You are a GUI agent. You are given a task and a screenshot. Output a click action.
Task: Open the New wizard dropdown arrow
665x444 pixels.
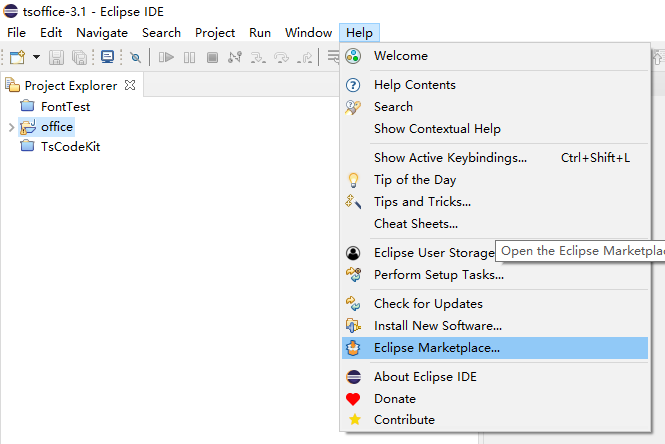(36, 57)
